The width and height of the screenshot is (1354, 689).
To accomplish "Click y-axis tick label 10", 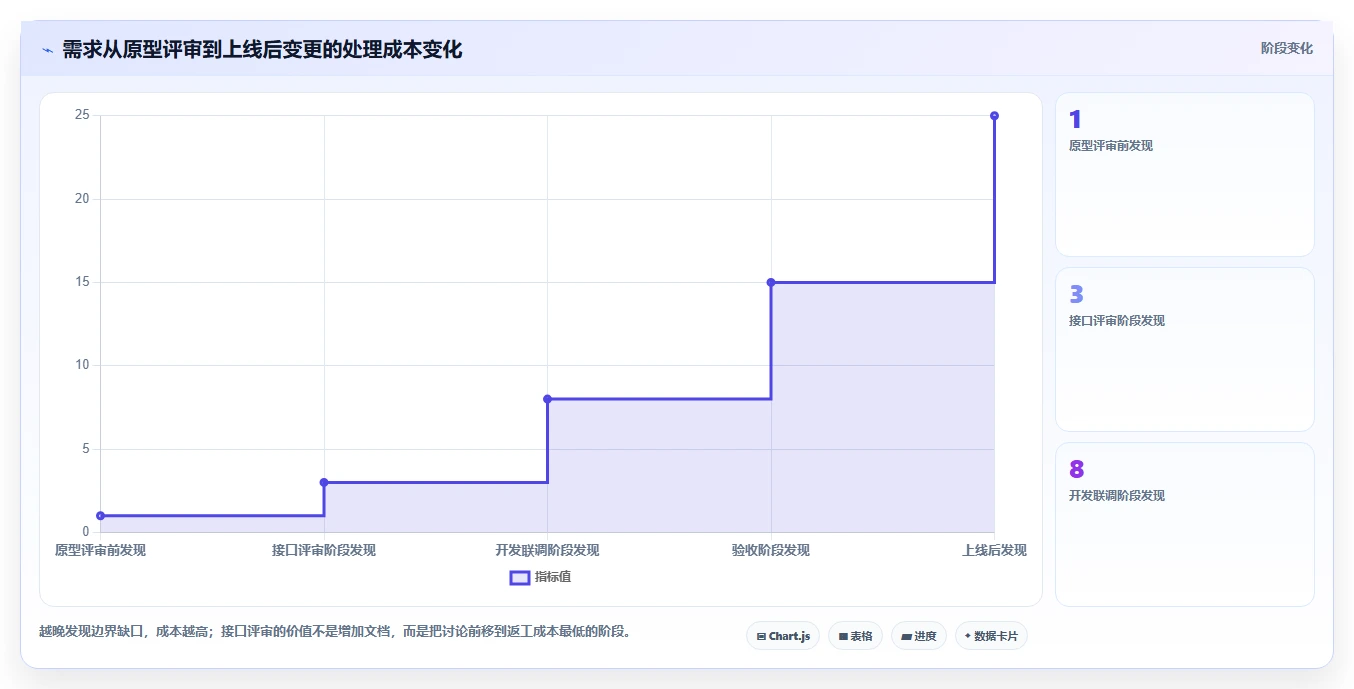I will click(x=82, y=365).
